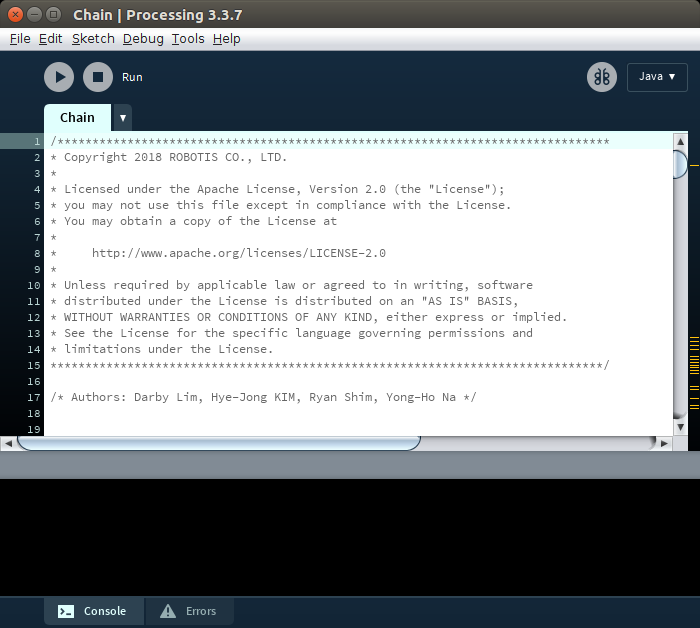
Task: Open the Java mode dropdown
Action: pos(657,77)
